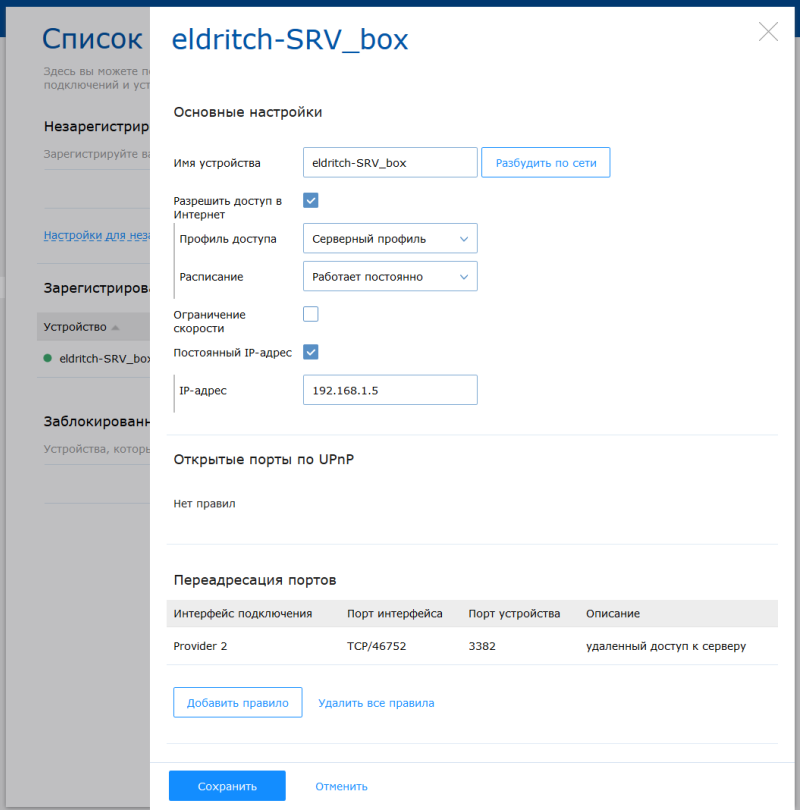Click the Разбудить по сети button
The height and width of the screenshot is (810, 800).
click(x=545, y=163)
